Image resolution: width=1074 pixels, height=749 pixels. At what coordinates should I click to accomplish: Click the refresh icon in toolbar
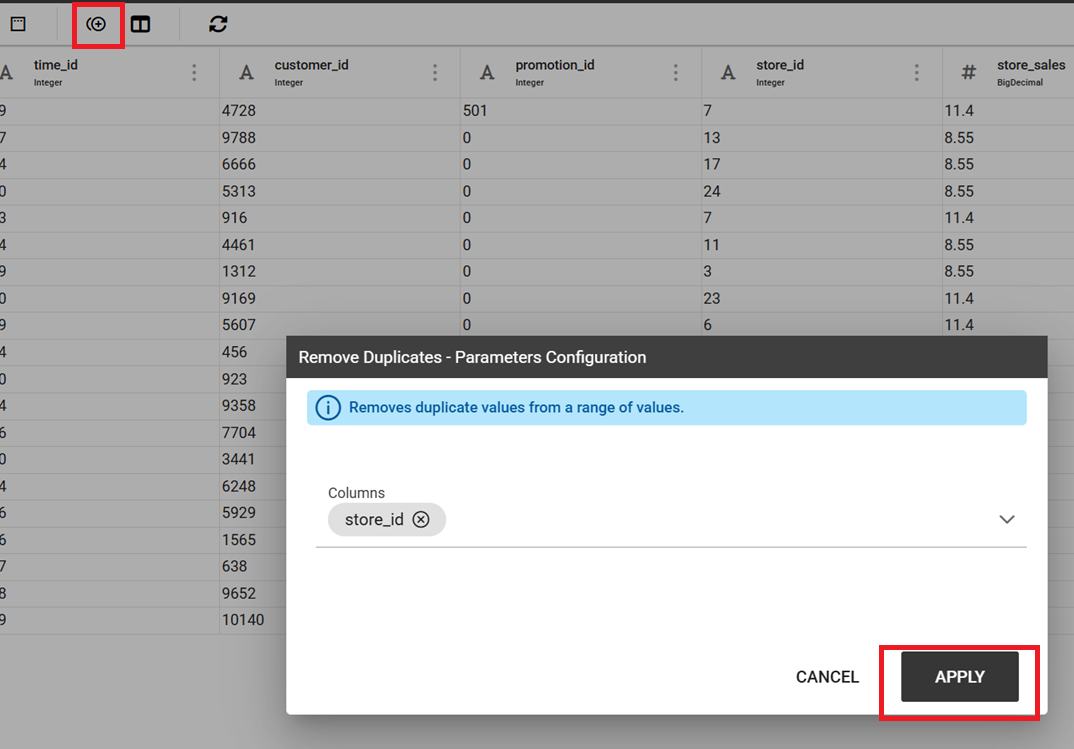[x=218, y=25]
